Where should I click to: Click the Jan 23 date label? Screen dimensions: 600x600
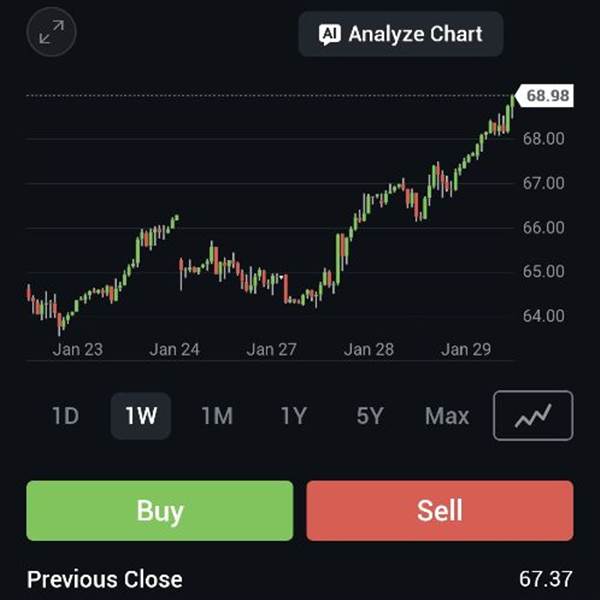tap(78, 349)
